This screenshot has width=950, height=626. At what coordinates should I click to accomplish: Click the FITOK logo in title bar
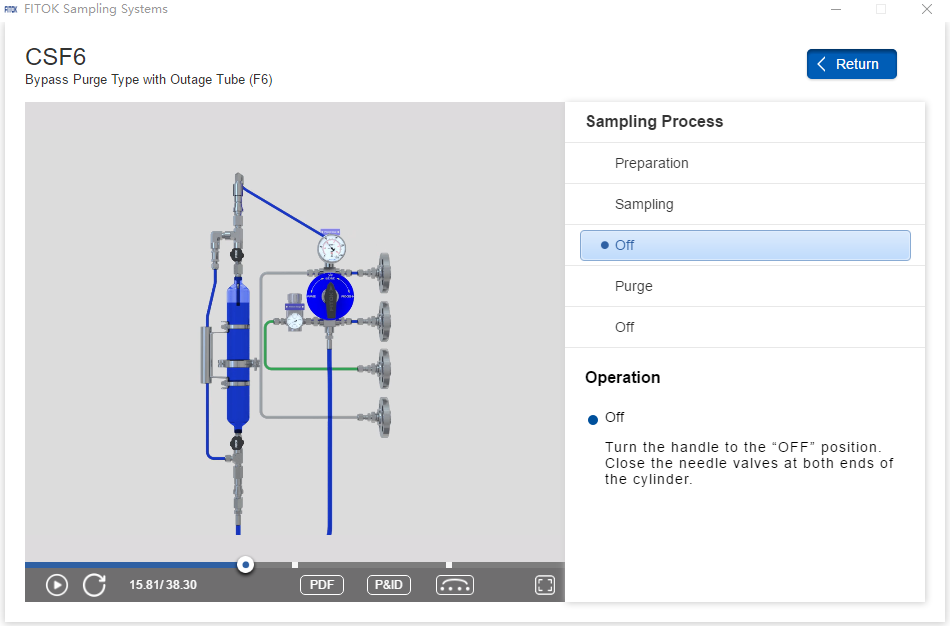click(11, 9)
